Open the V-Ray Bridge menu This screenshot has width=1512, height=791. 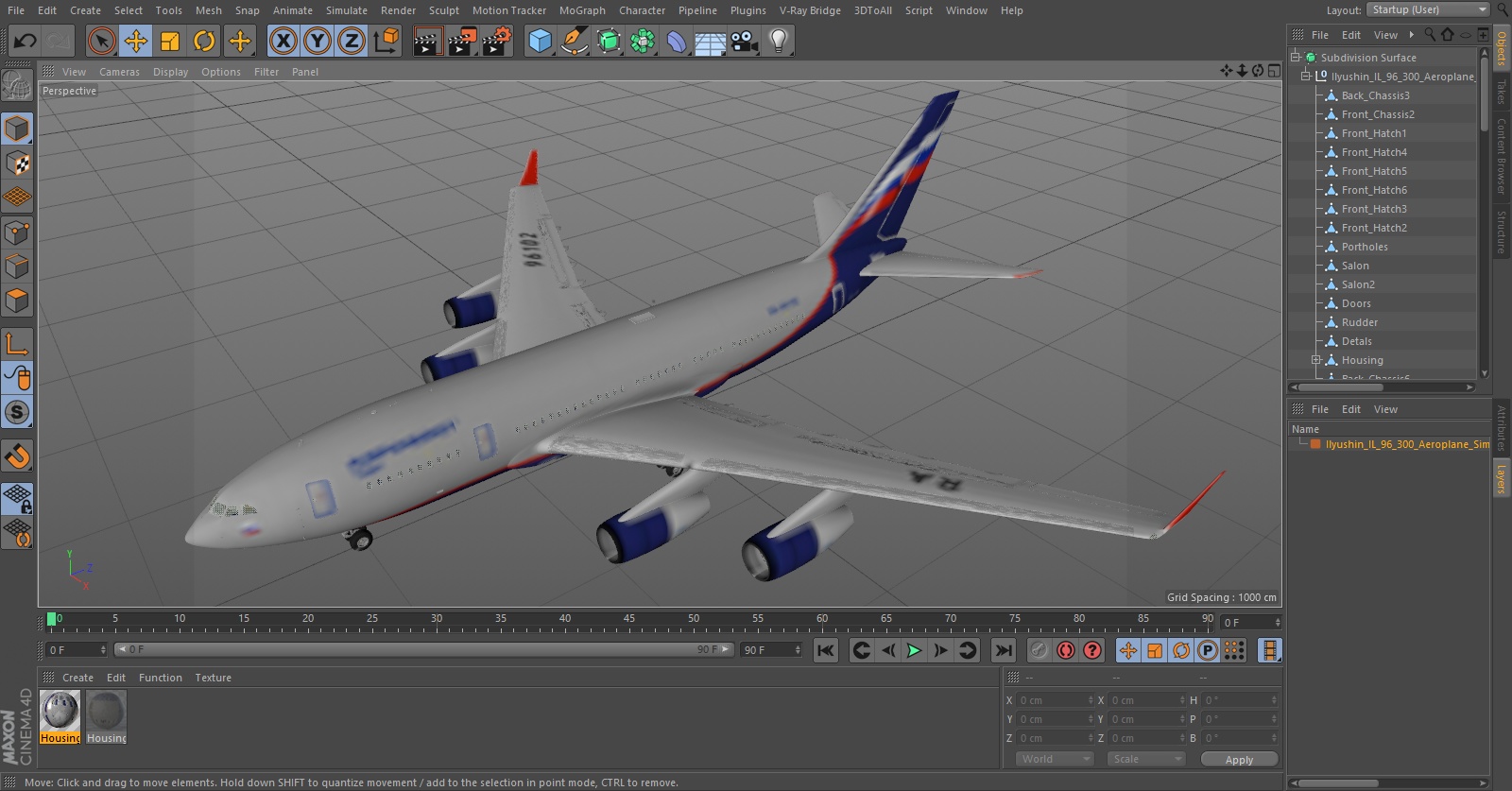[810, 10]
